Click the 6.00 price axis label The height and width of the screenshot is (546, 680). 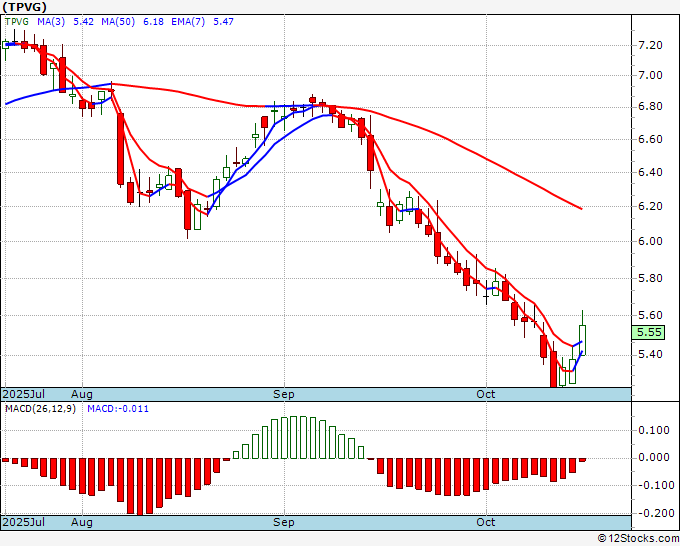[651, 242]
